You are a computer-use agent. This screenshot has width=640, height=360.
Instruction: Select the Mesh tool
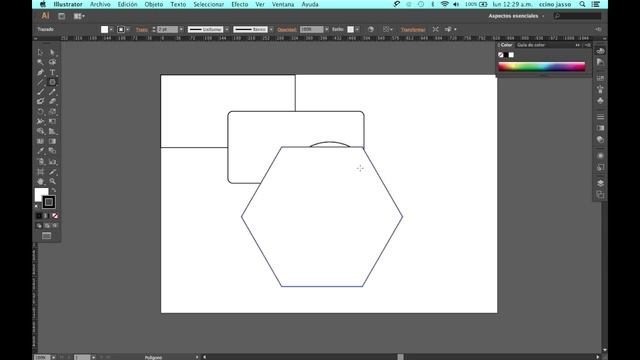tap(40, 141)
